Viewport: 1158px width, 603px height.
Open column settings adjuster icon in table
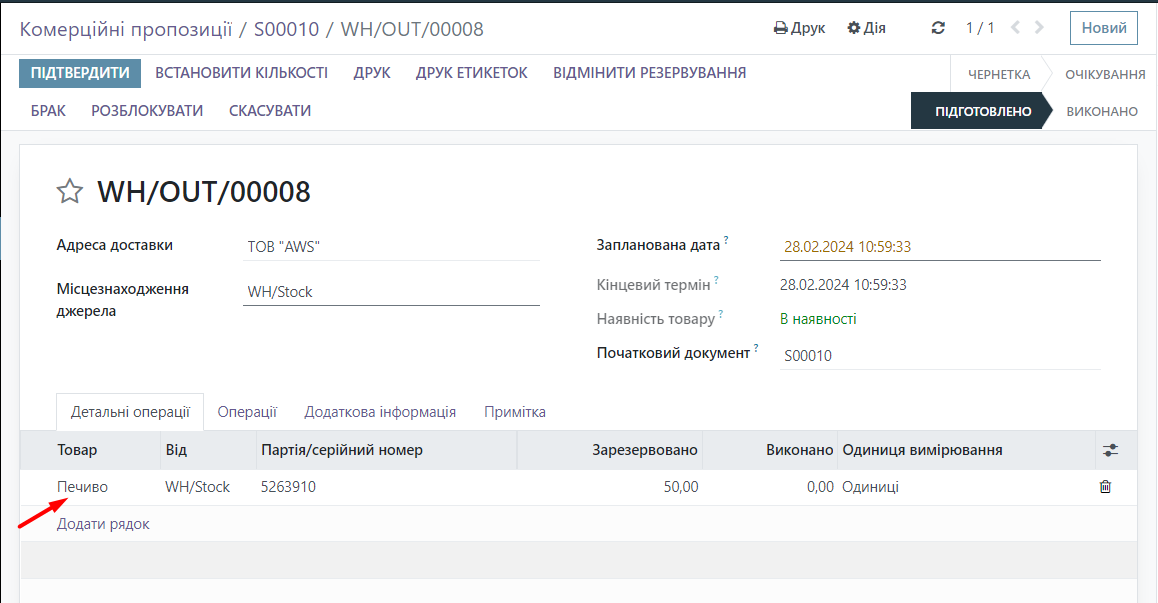point(1110,451)
